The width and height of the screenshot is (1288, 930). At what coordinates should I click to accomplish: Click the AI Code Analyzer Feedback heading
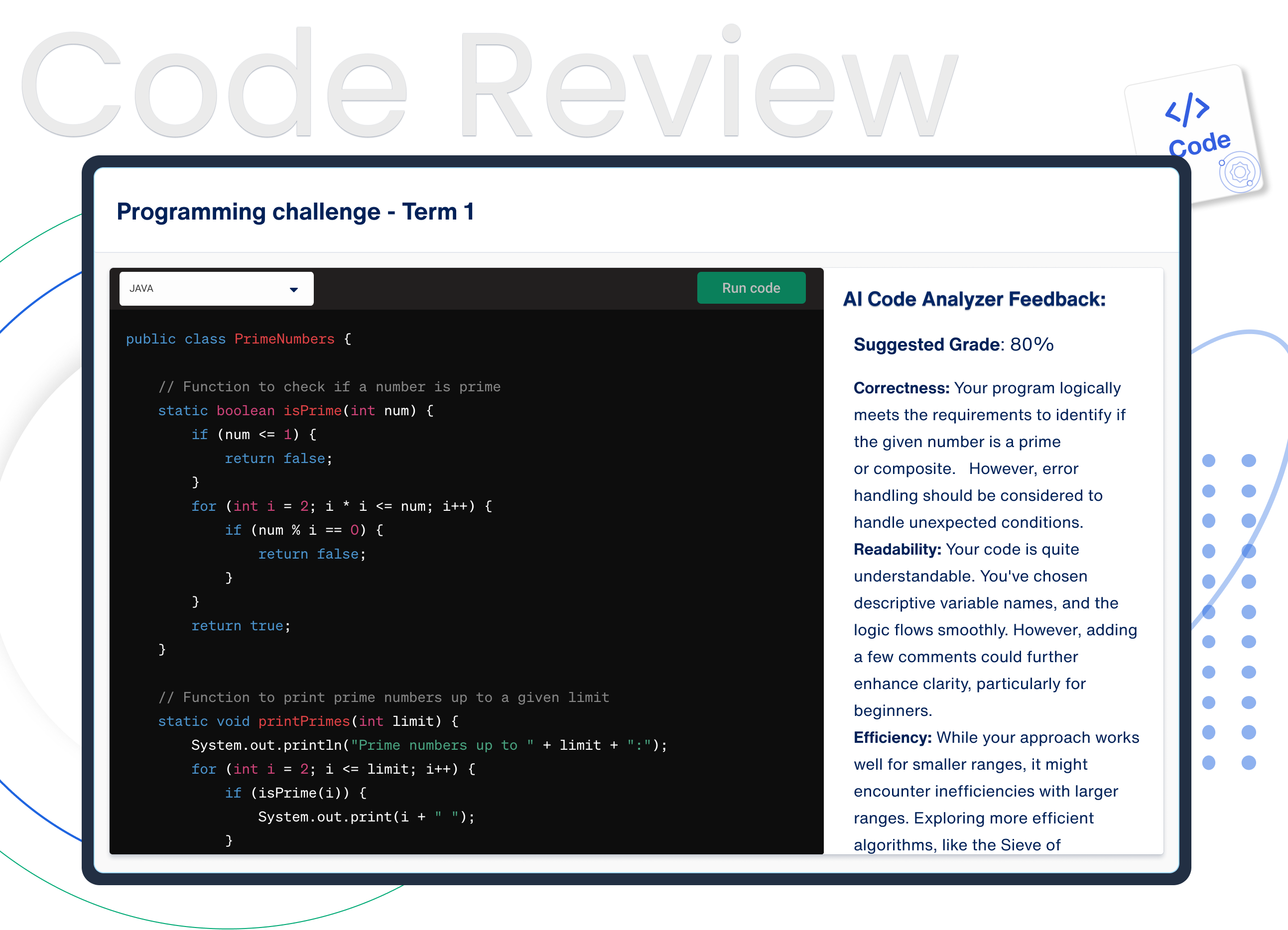pyautogui.click(x=974, y=299)
